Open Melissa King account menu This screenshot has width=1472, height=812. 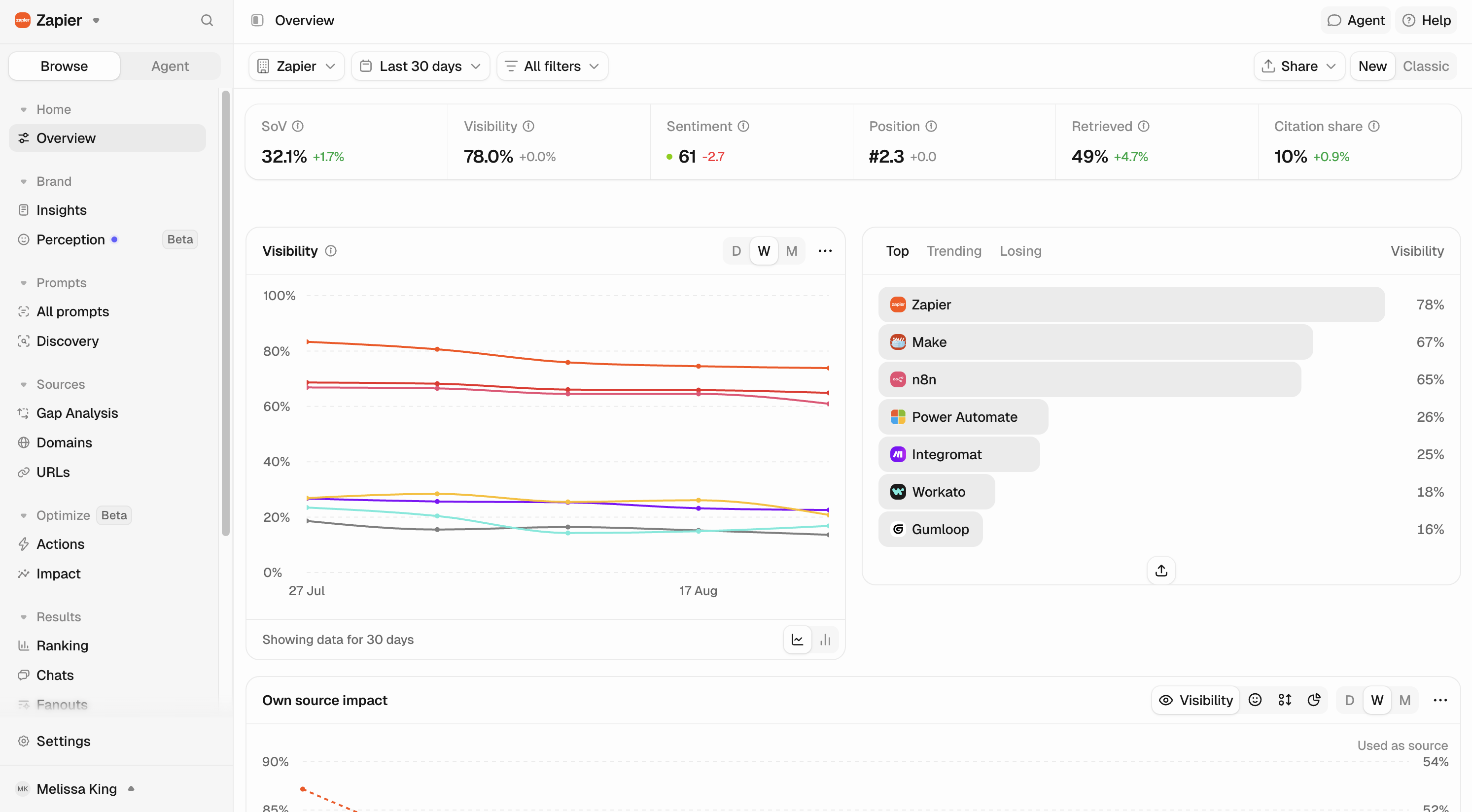pyautogui.click(x=75, y=789)
